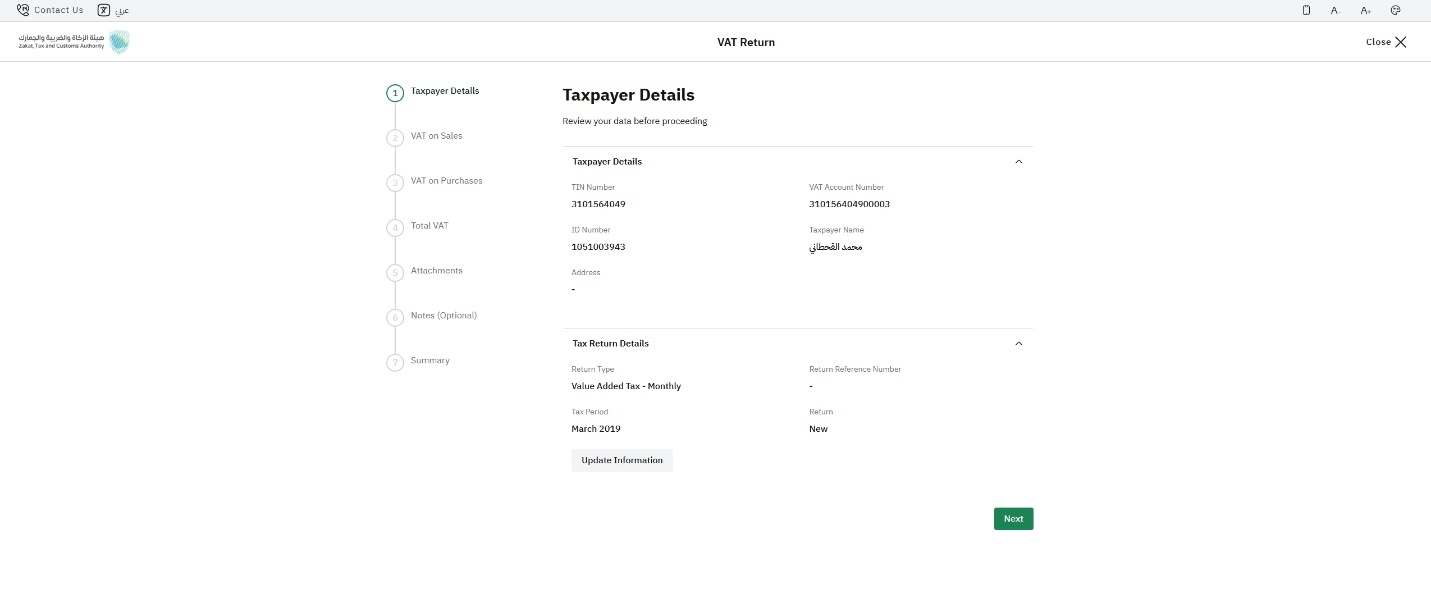Click the VAT Return page title
Viewport: 1431px width, 598px height.
(x=746, y=42)
